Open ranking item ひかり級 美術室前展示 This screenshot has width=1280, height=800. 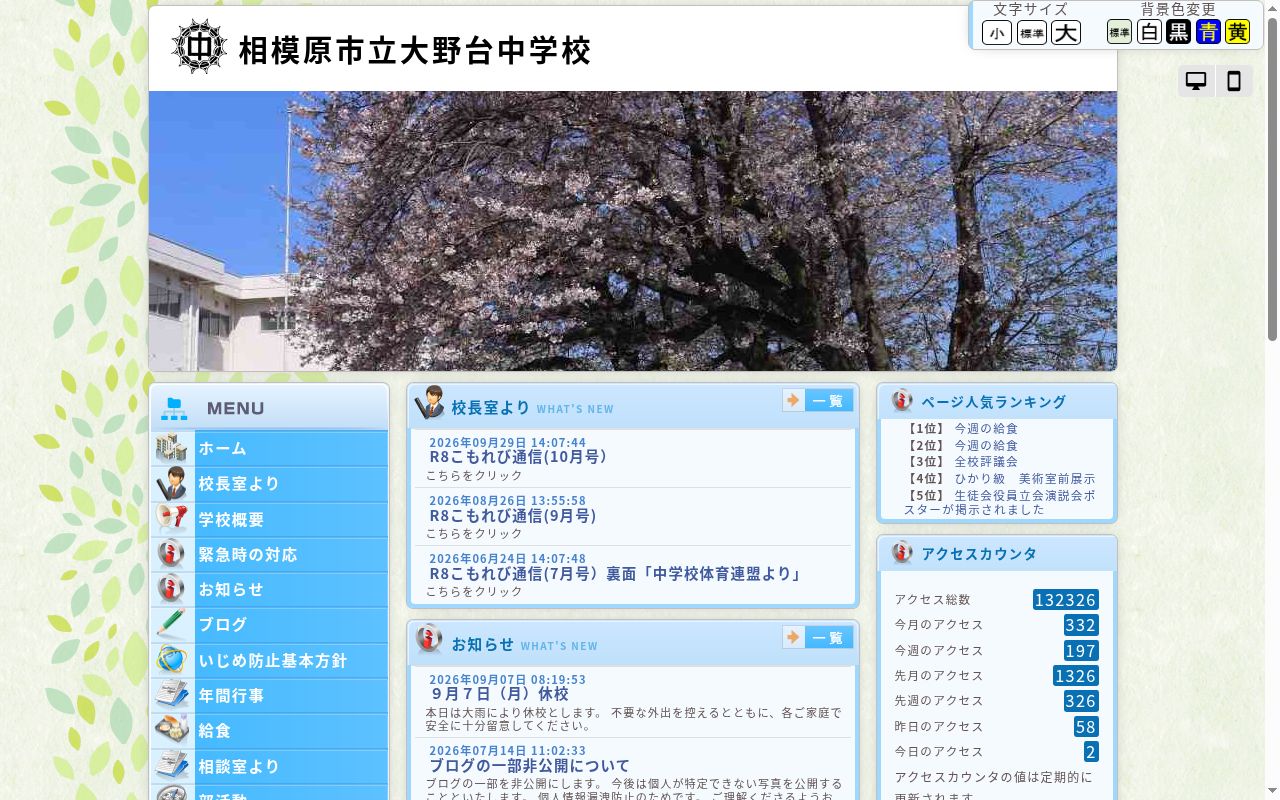pyautogui.click(x=1025, y=479)
